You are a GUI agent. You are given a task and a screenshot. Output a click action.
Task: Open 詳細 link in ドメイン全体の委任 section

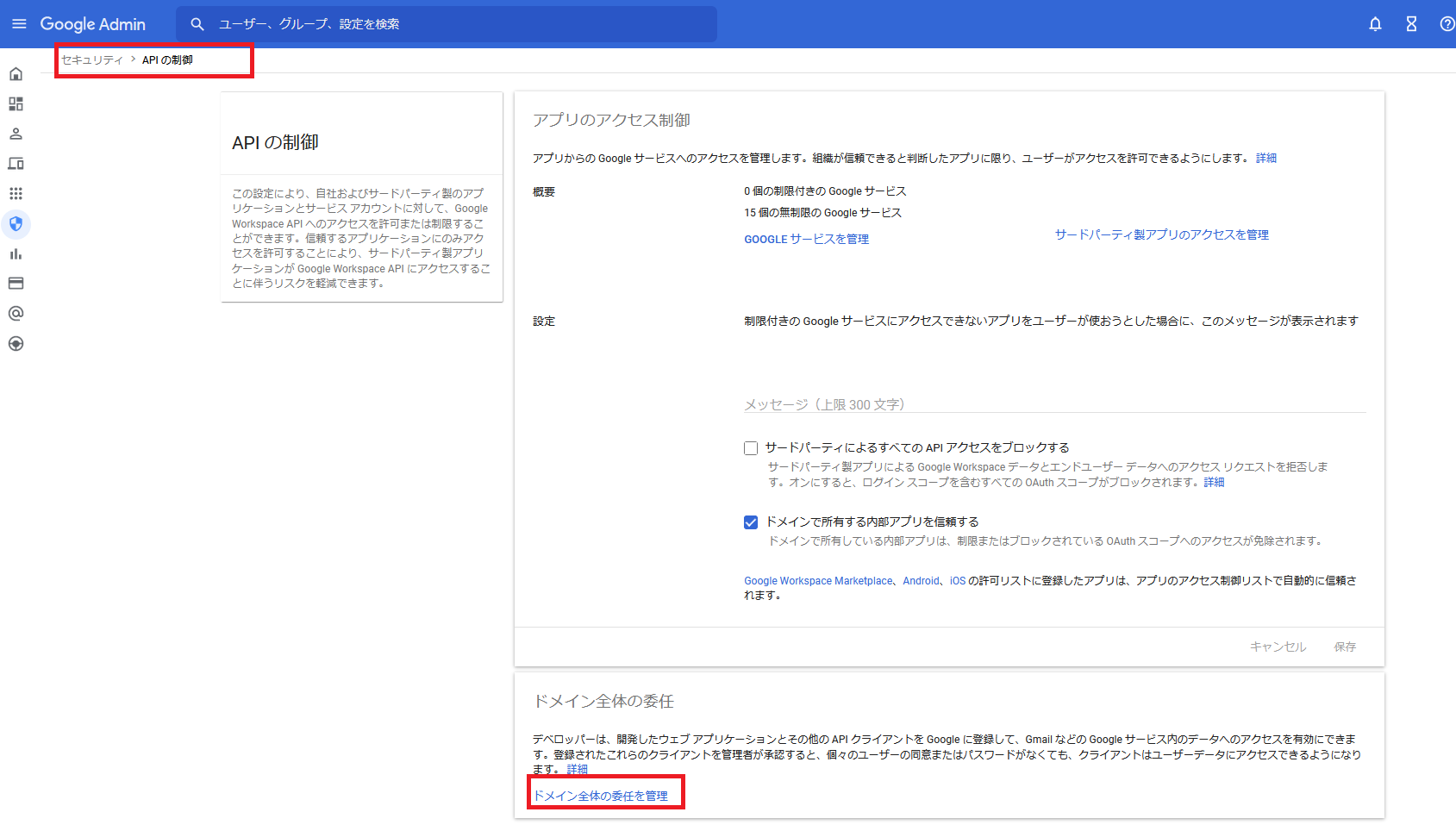coord(577,770)
